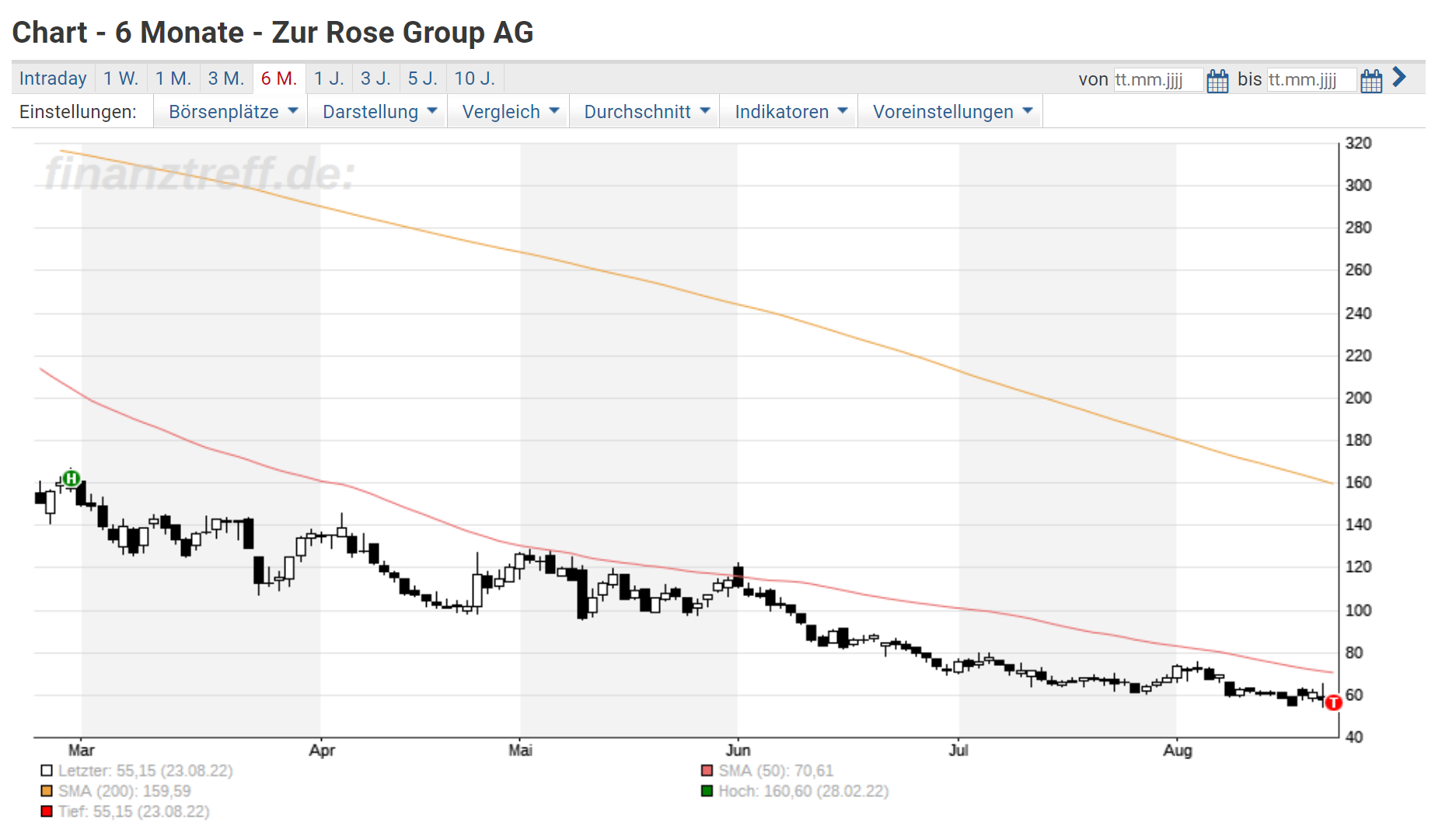Click the red T low marker
The height and width of the screenshot is (840, 1435).
[1333, 702]
